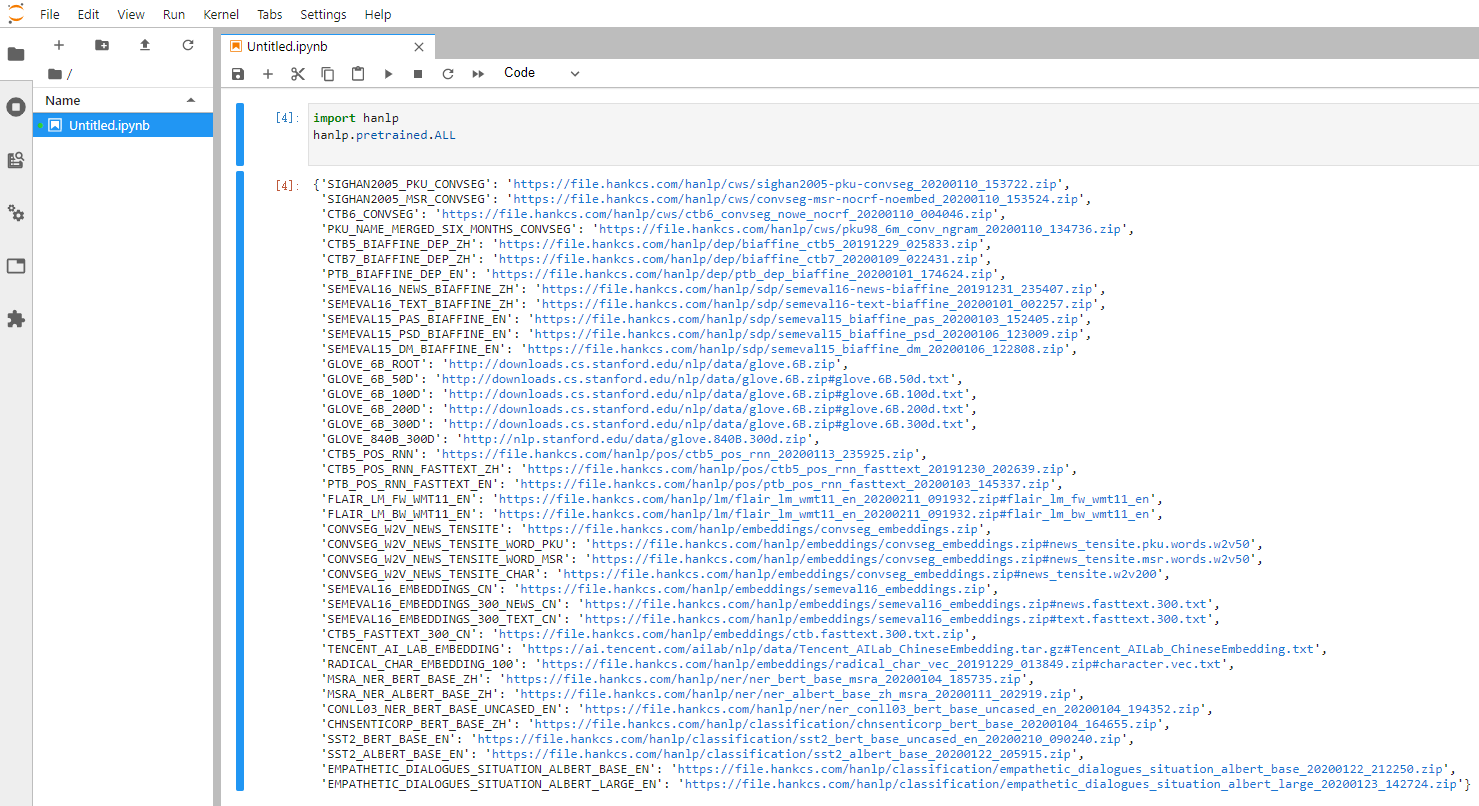Collapse the input cell via its blue bar
This screenshot has width=1479, height=806.
(x=240, y=134)
